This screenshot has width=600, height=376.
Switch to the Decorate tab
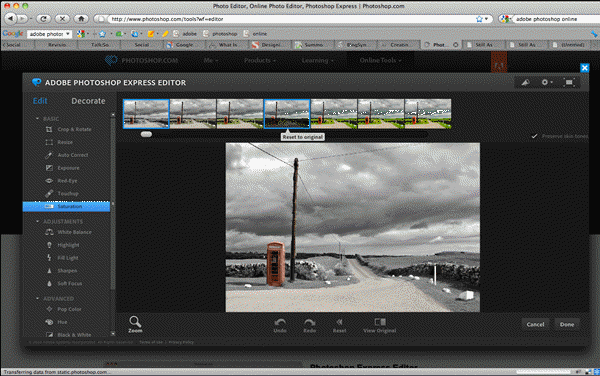tap(88, 101)
